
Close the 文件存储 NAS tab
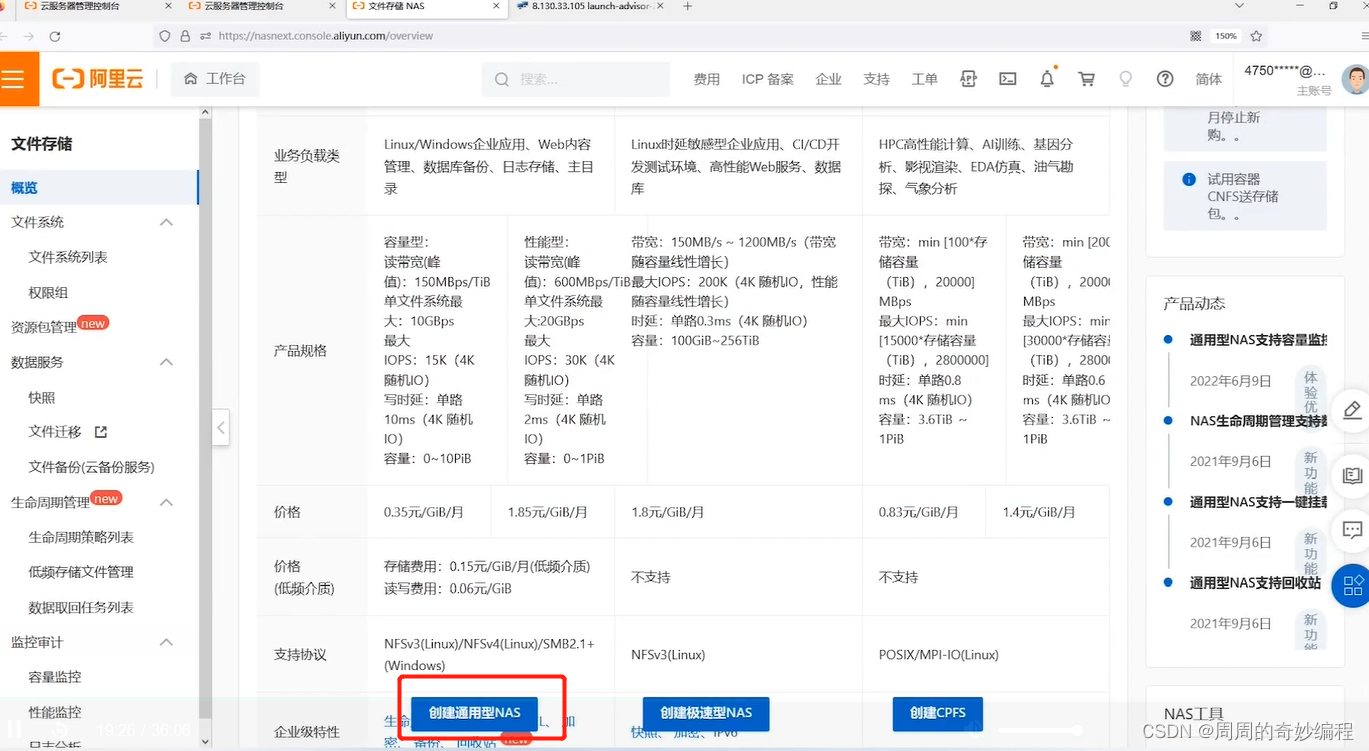(497, 7)
